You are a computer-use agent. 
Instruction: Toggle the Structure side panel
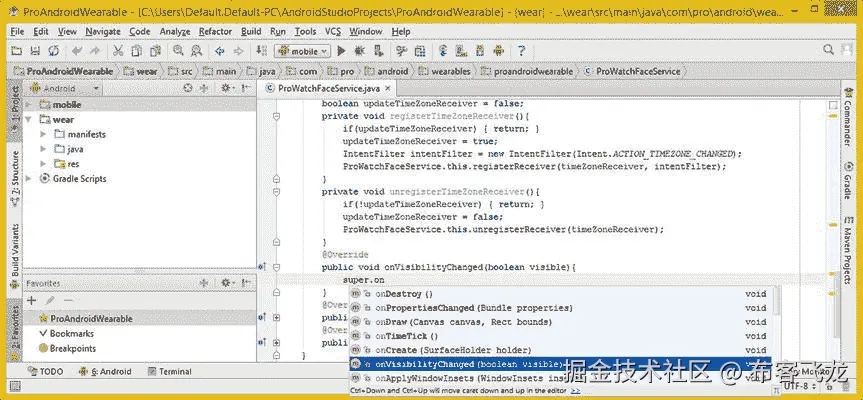[15, 179]
